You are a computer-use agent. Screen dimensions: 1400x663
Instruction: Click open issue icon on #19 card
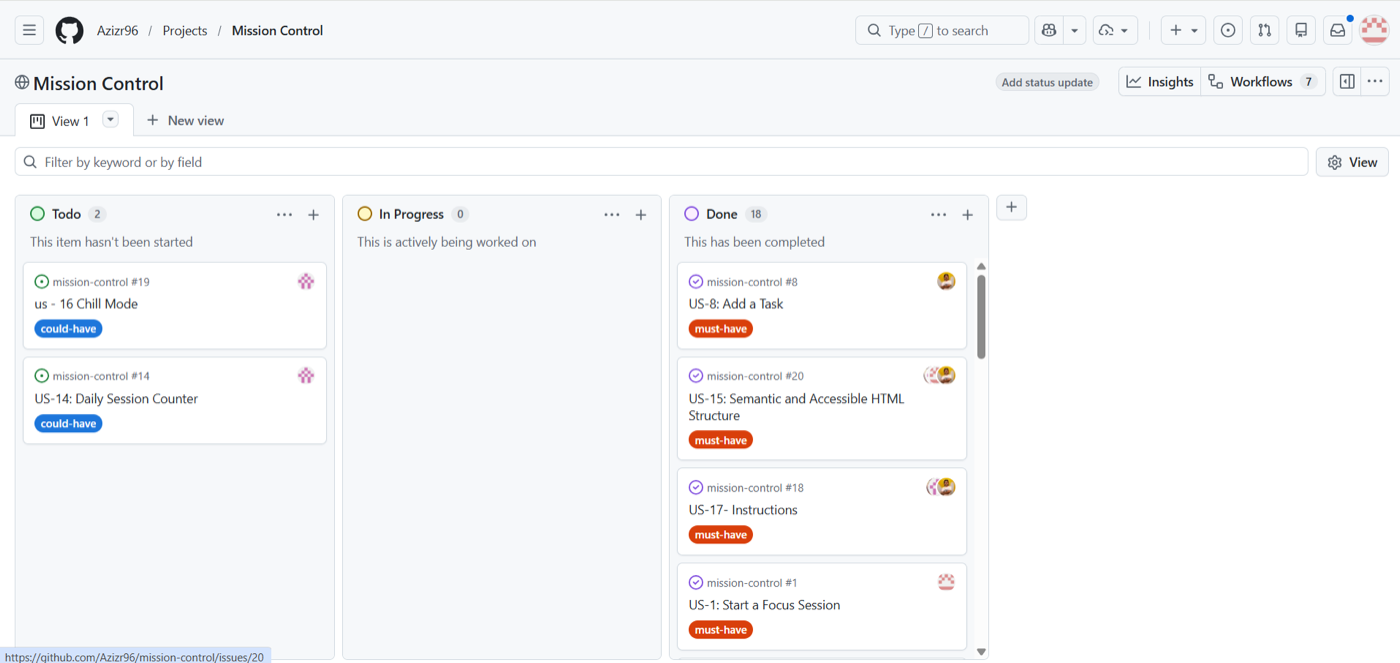[x=42, y=282]
